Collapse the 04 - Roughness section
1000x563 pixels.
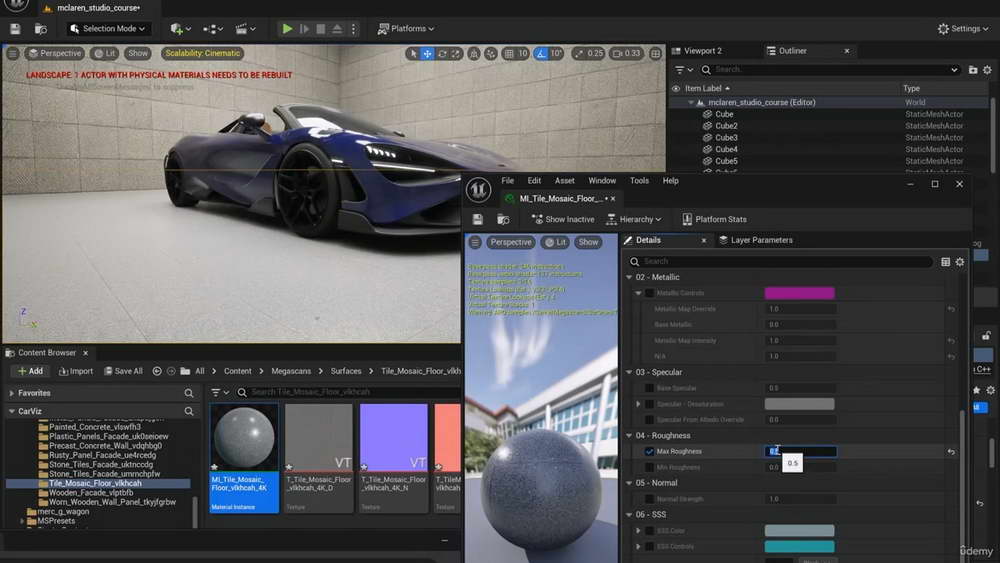point(629,436)
